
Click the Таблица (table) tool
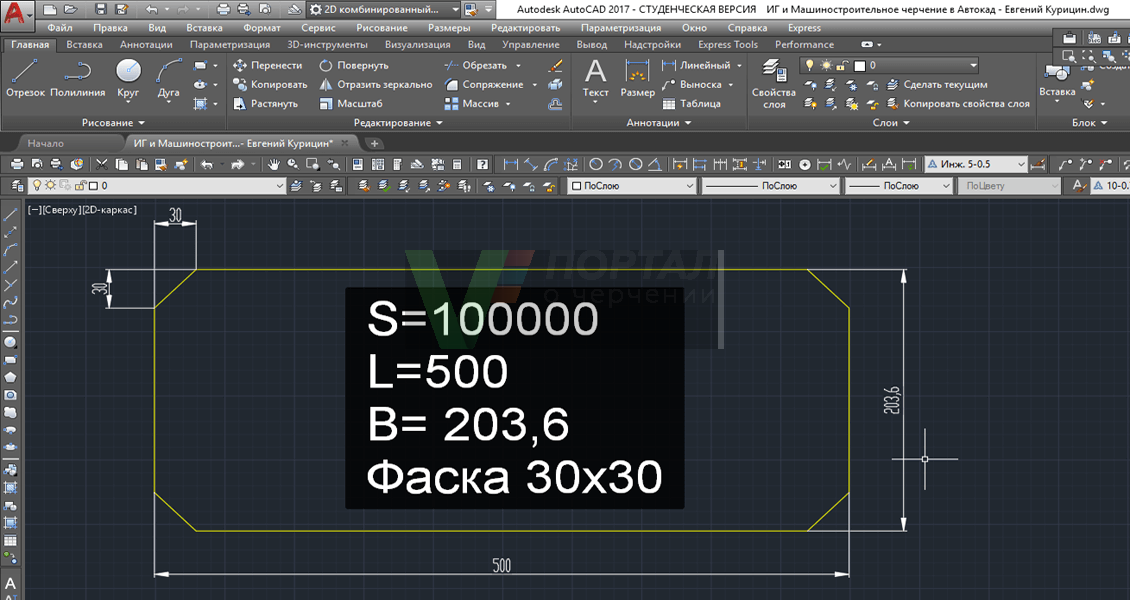tap(691, 104)
